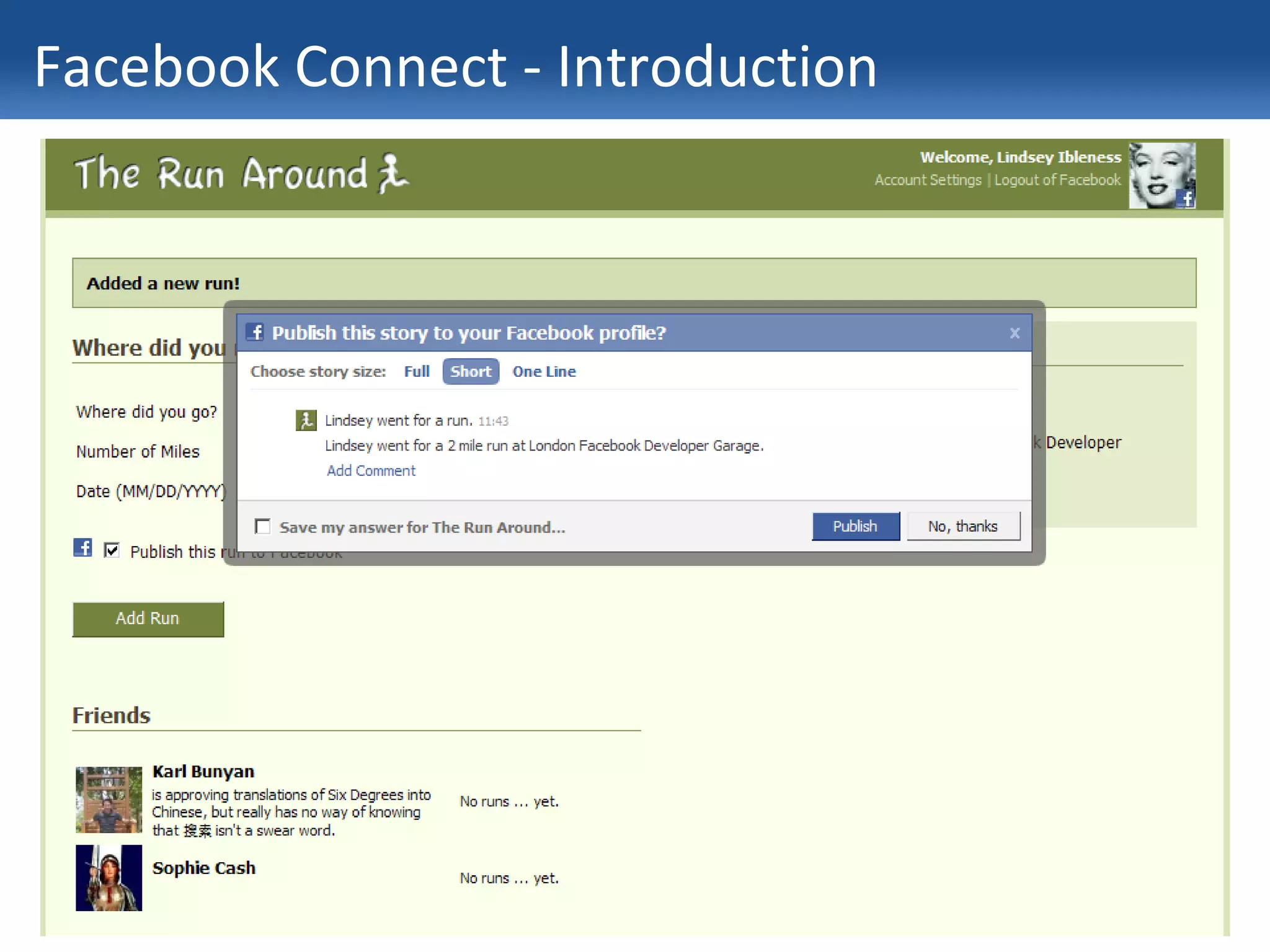Close the Publish story dialog
The height and width of the screenshot is (952, 1270).
coord(1015,333)
